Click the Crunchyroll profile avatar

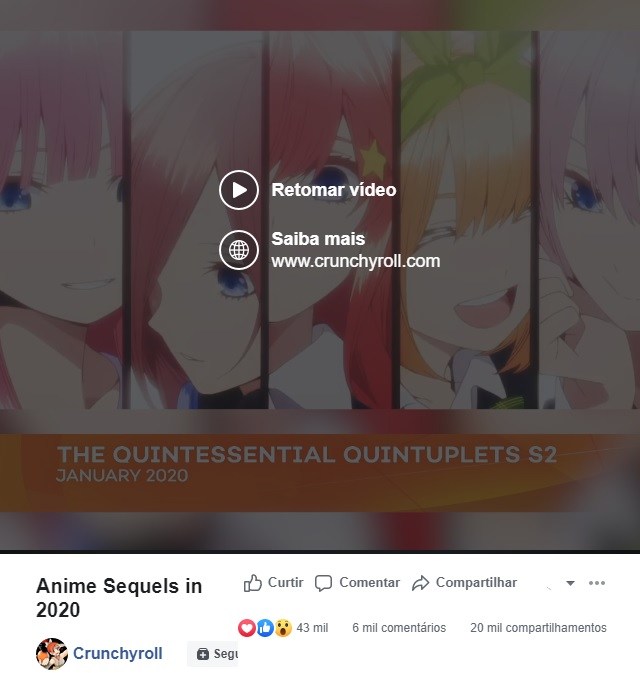[52, 654]
